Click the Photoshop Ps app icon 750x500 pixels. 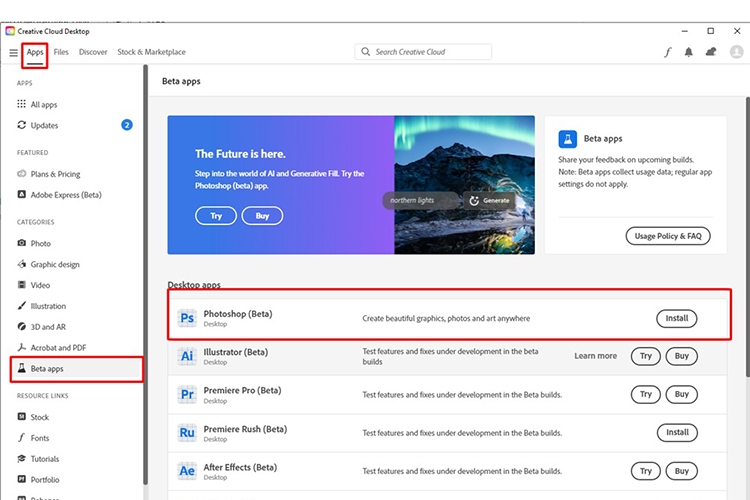point(187,318)
